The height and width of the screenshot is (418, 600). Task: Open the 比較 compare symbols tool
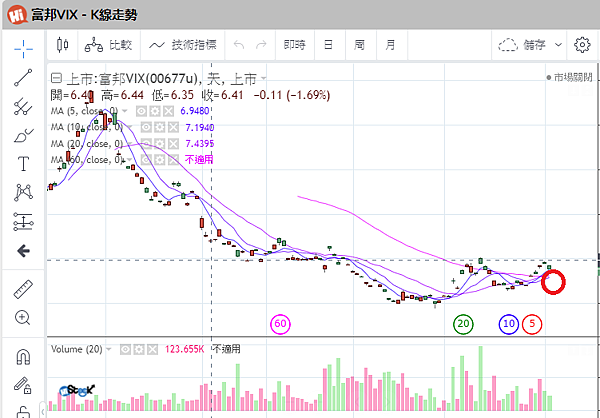point(108,45)
